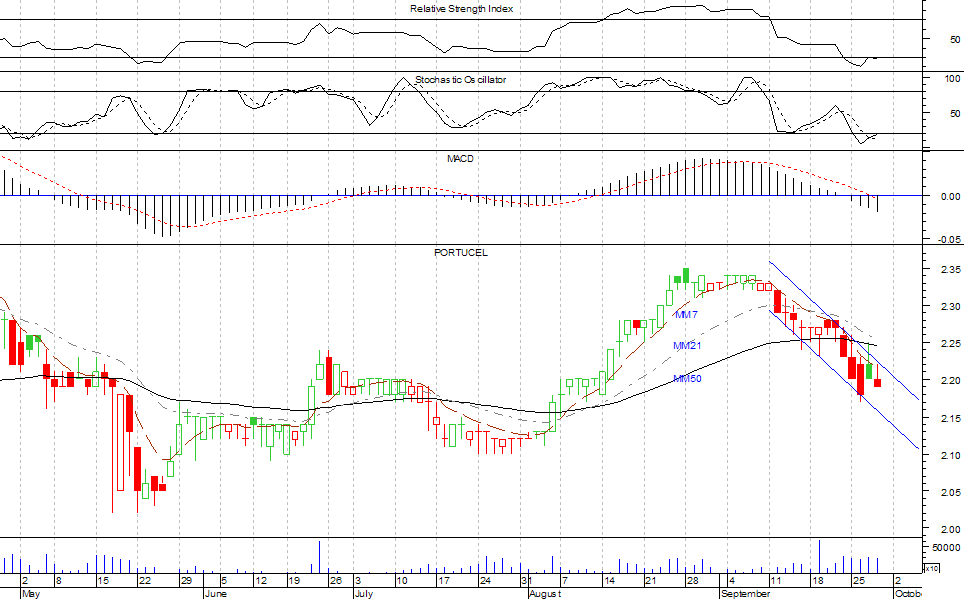Screen dimensions: 964x599
Task: Select the PORTUCEL chart title
Action: (x=460, y=252)
